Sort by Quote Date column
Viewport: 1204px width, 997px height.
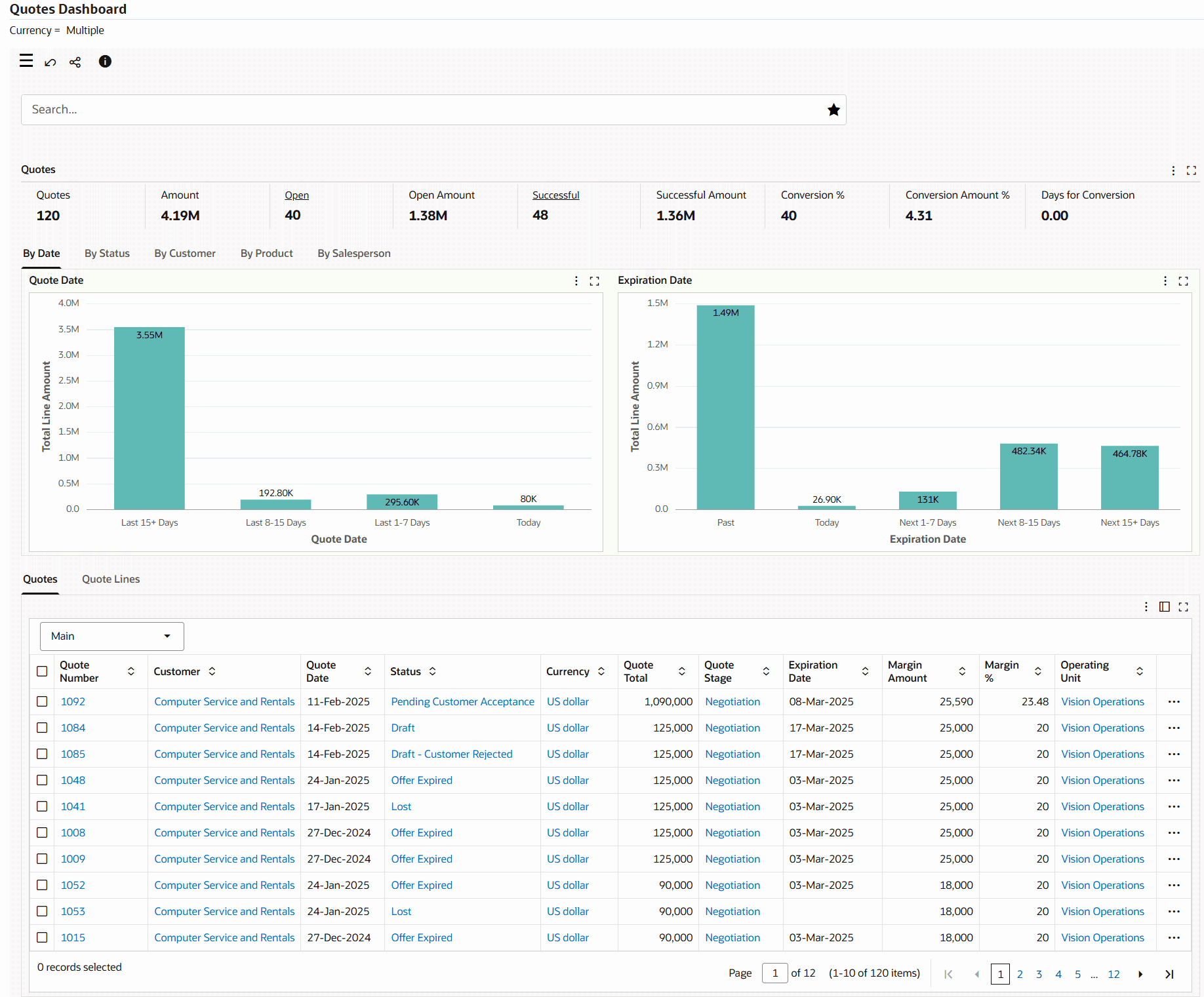pos(368,672)
